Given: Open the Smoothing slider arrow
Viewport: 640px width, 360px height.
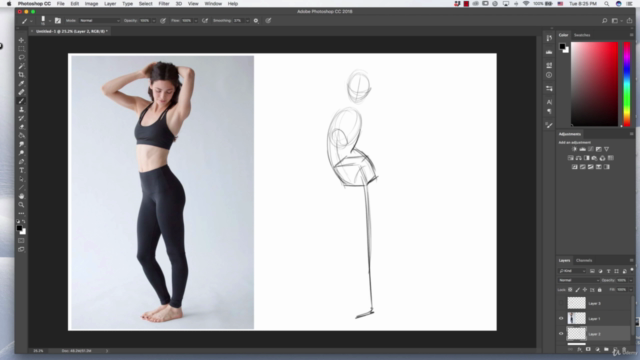Looking at the screenshot, I should (x=247, y=20).
